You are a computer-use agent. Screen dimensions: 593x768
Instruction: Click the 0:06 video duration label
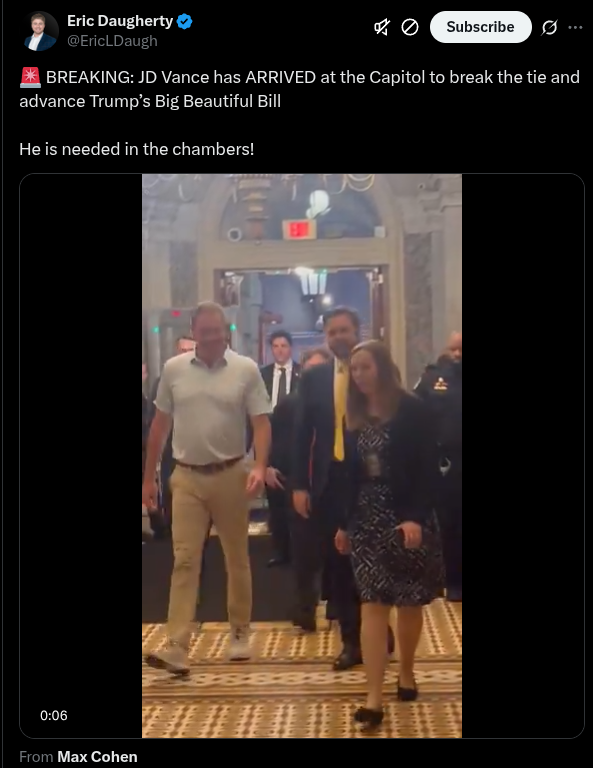(54, 716)
